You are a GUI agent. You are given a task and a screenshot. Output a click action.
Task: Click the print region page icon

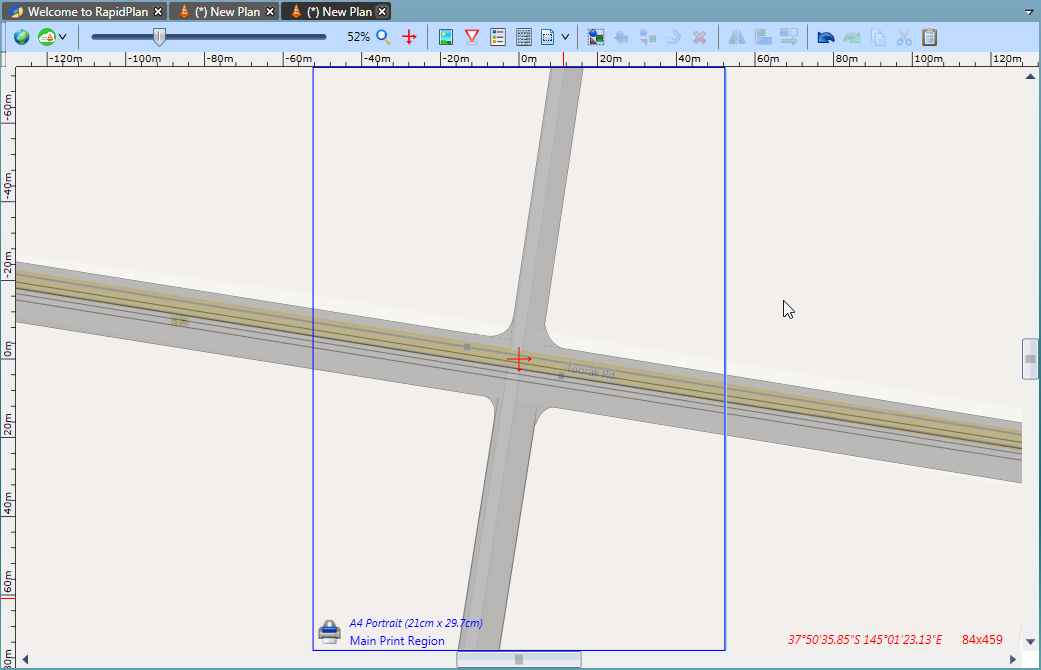click(x=548, y=37)
